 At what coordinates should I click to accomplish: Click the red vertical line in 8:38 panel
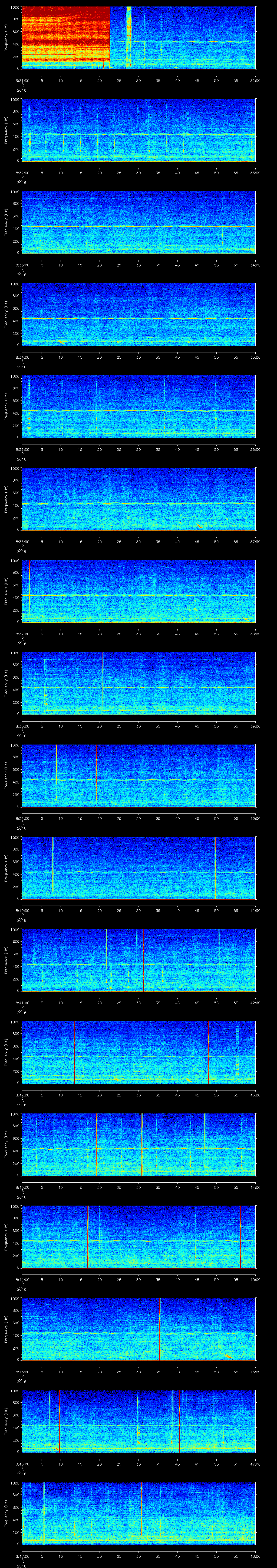coord(103,680)
